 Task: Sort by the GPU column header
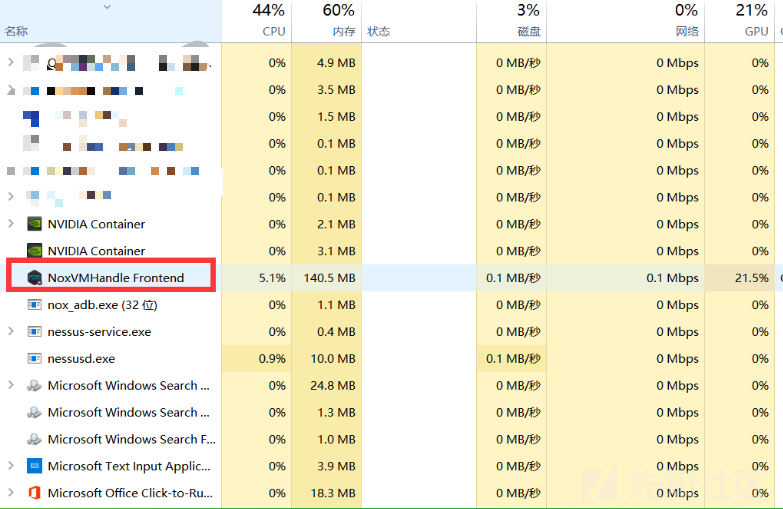[750, 21]
